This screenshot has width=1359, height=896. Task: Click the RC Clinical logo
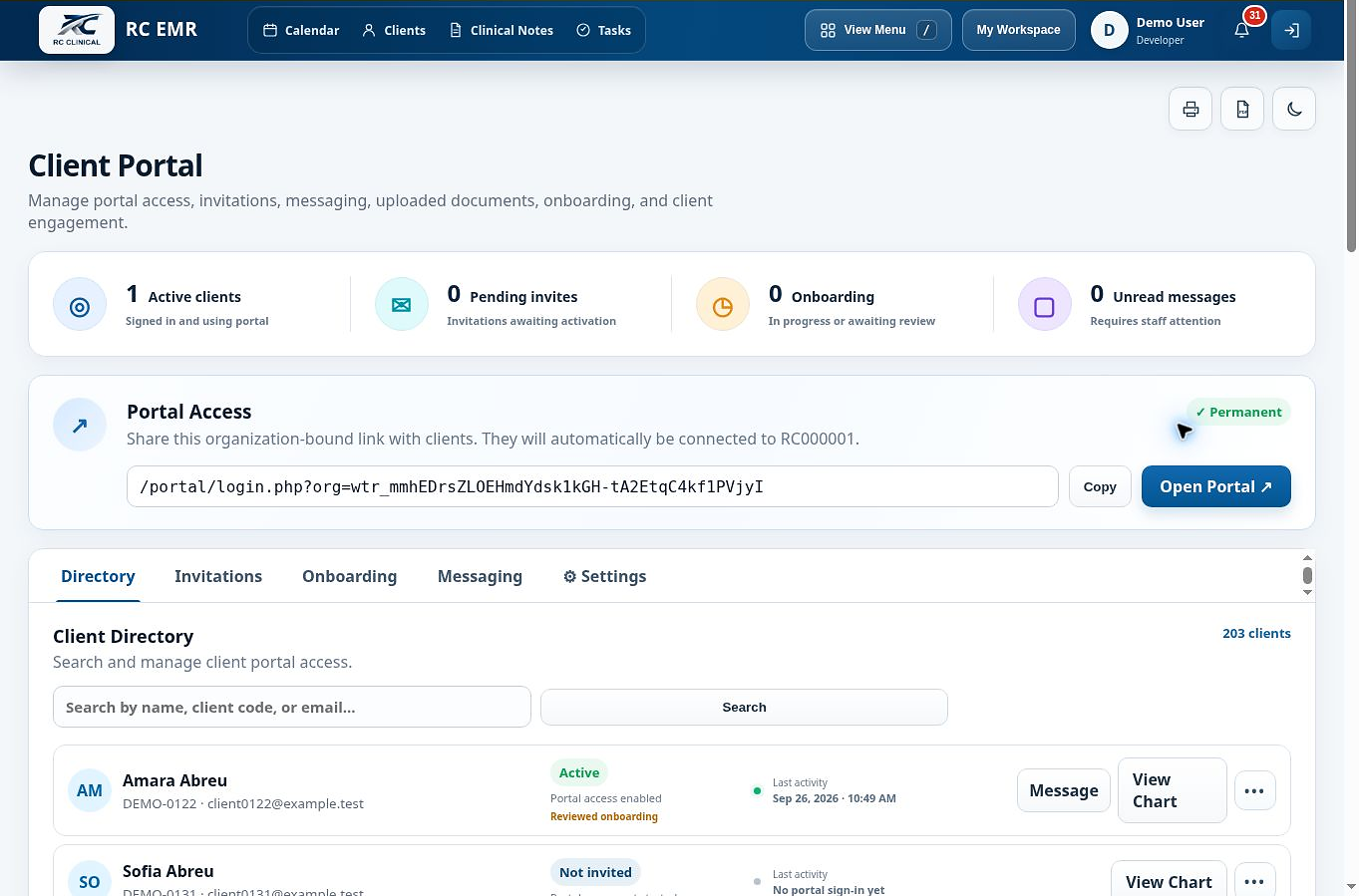[x=77, y=30]
